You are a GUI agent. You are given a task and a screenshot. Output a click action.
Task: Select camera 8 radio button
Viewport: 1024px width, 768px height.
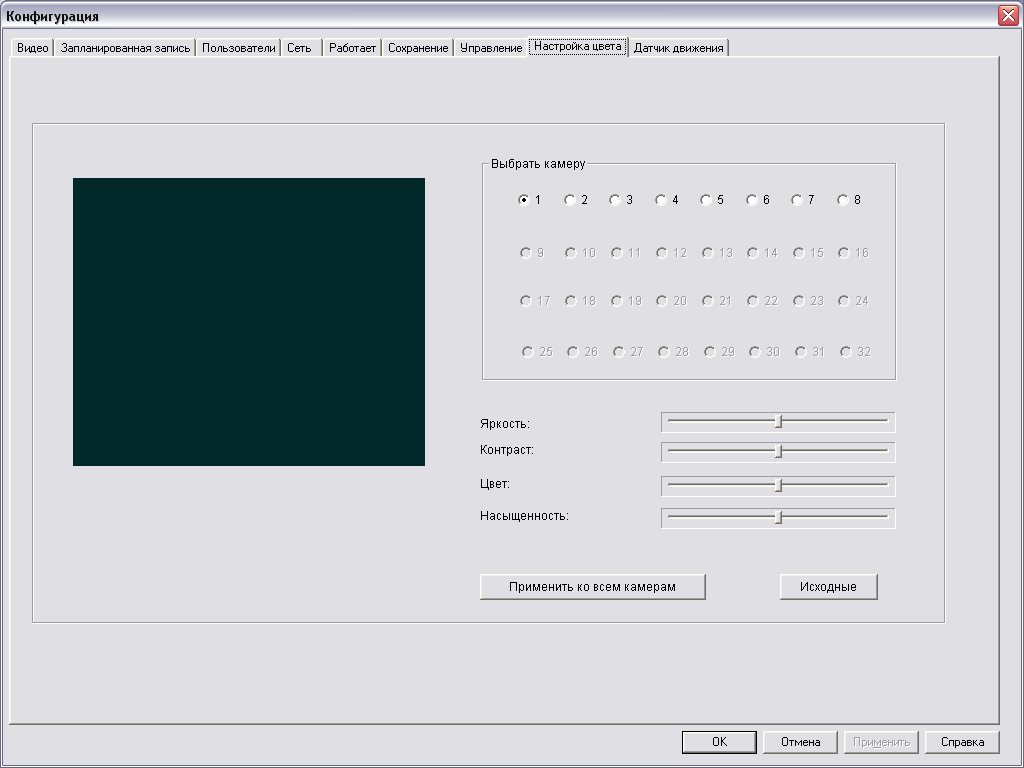click(843, 200)
